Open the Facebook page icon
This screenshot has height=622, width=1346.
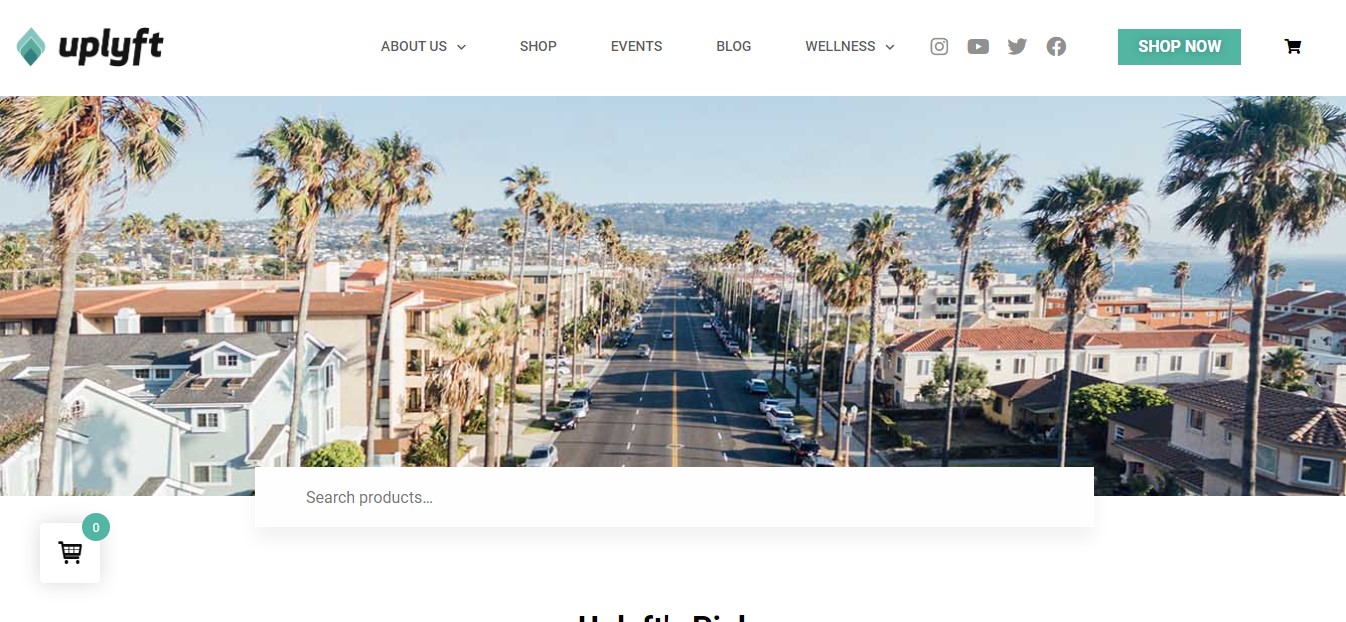click(x=1056, y=46)
